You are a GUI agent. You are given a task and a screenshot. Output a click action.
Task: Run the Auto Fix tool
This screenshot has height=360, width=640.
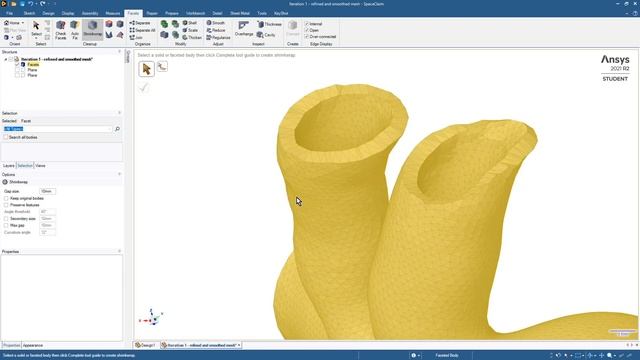coord(75,30)
